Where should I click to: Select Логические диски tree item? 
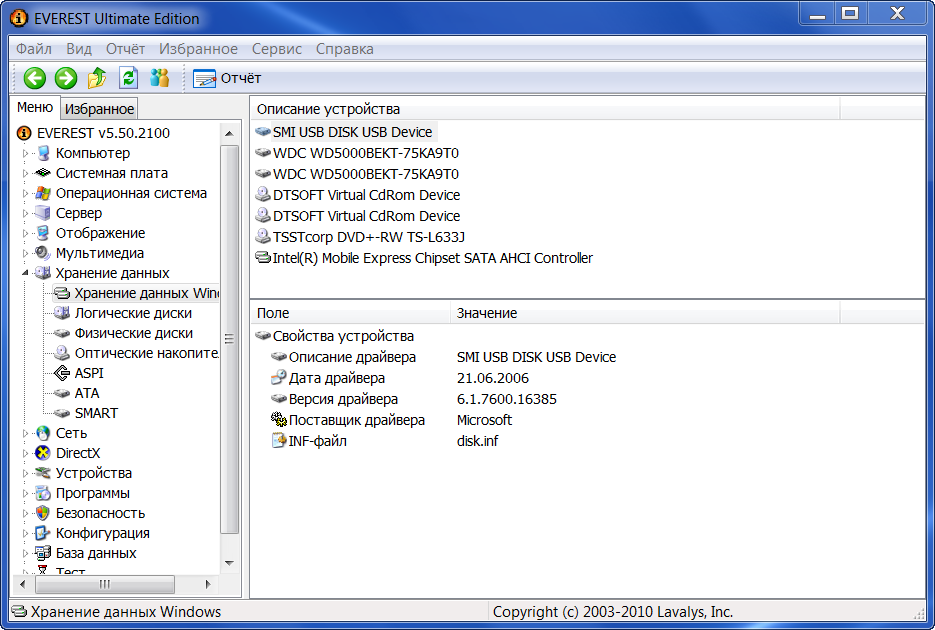[133, 313]
